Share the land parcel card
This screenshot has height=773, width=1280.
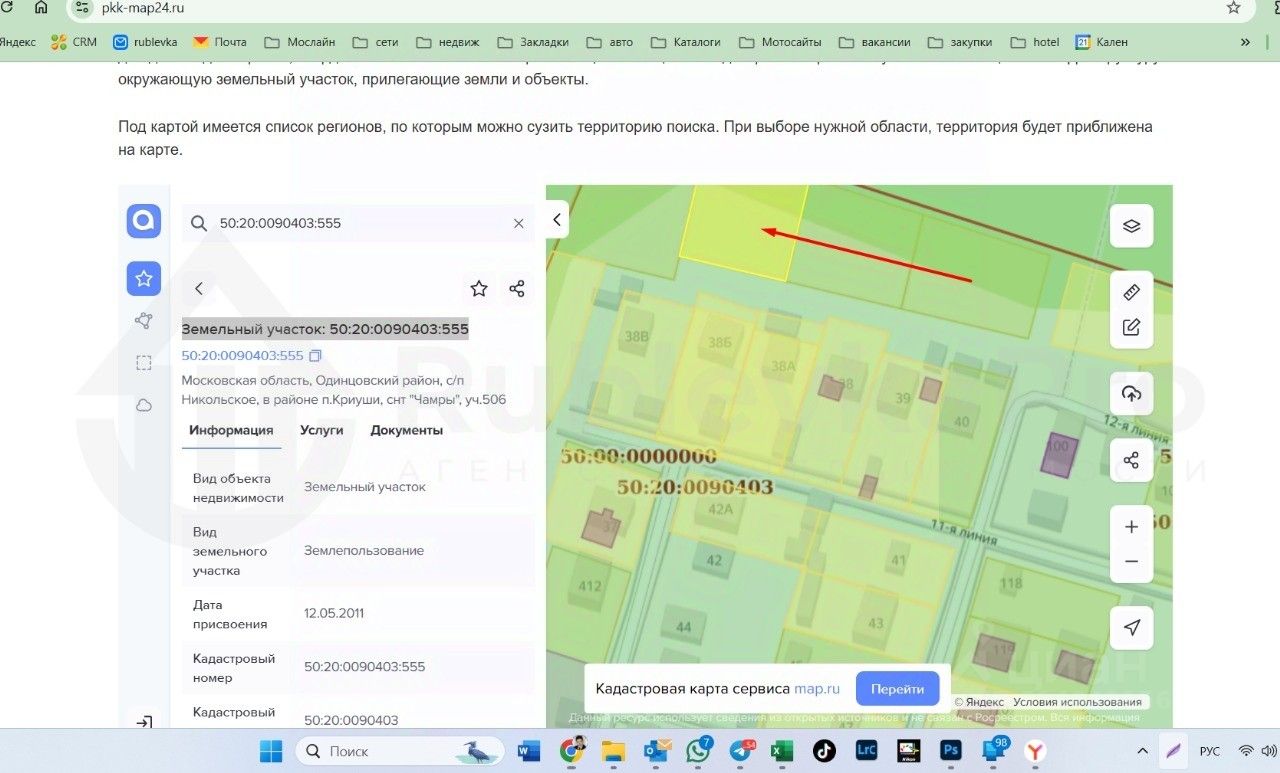(517, 289)
